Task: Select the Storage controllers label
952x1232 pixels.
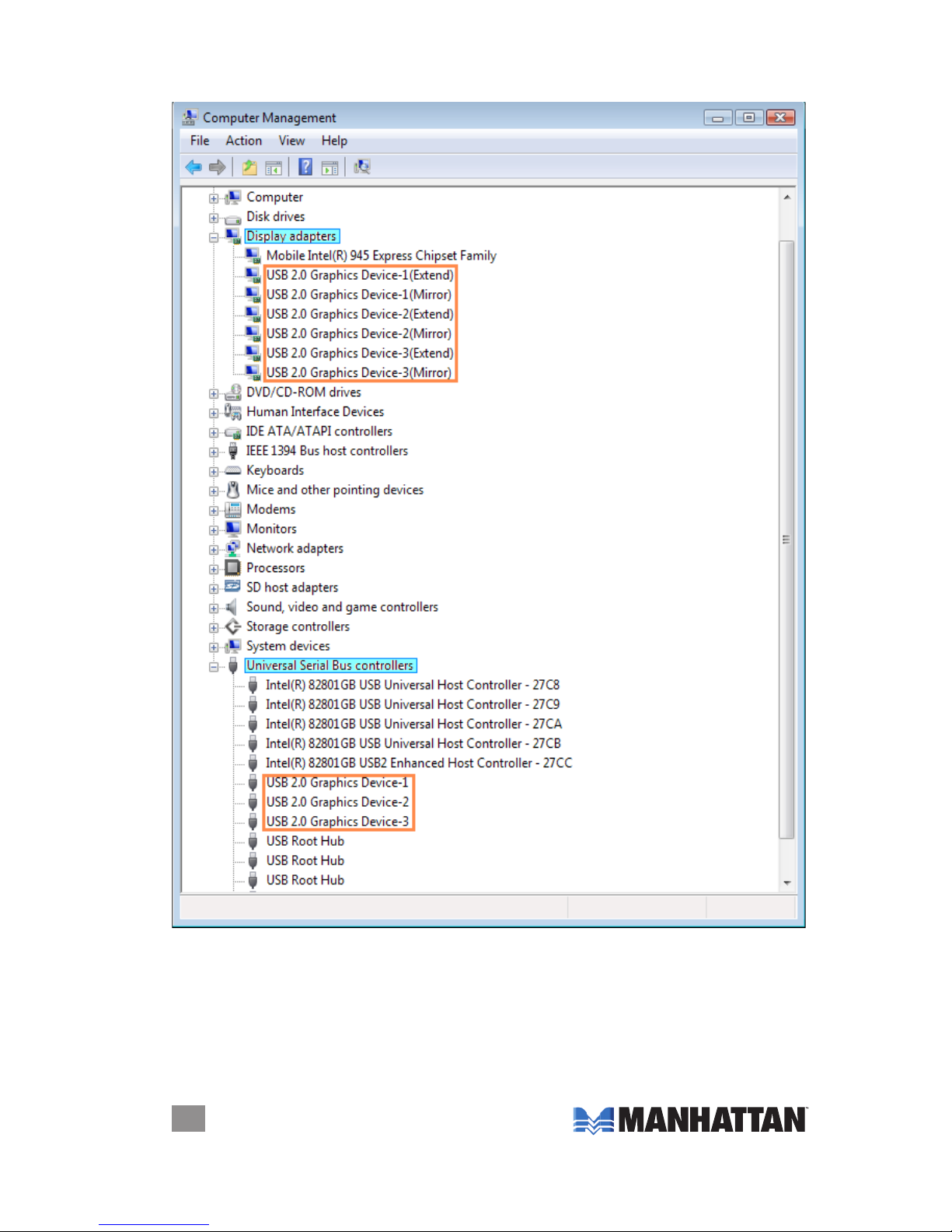Action: tap(298, 626)
